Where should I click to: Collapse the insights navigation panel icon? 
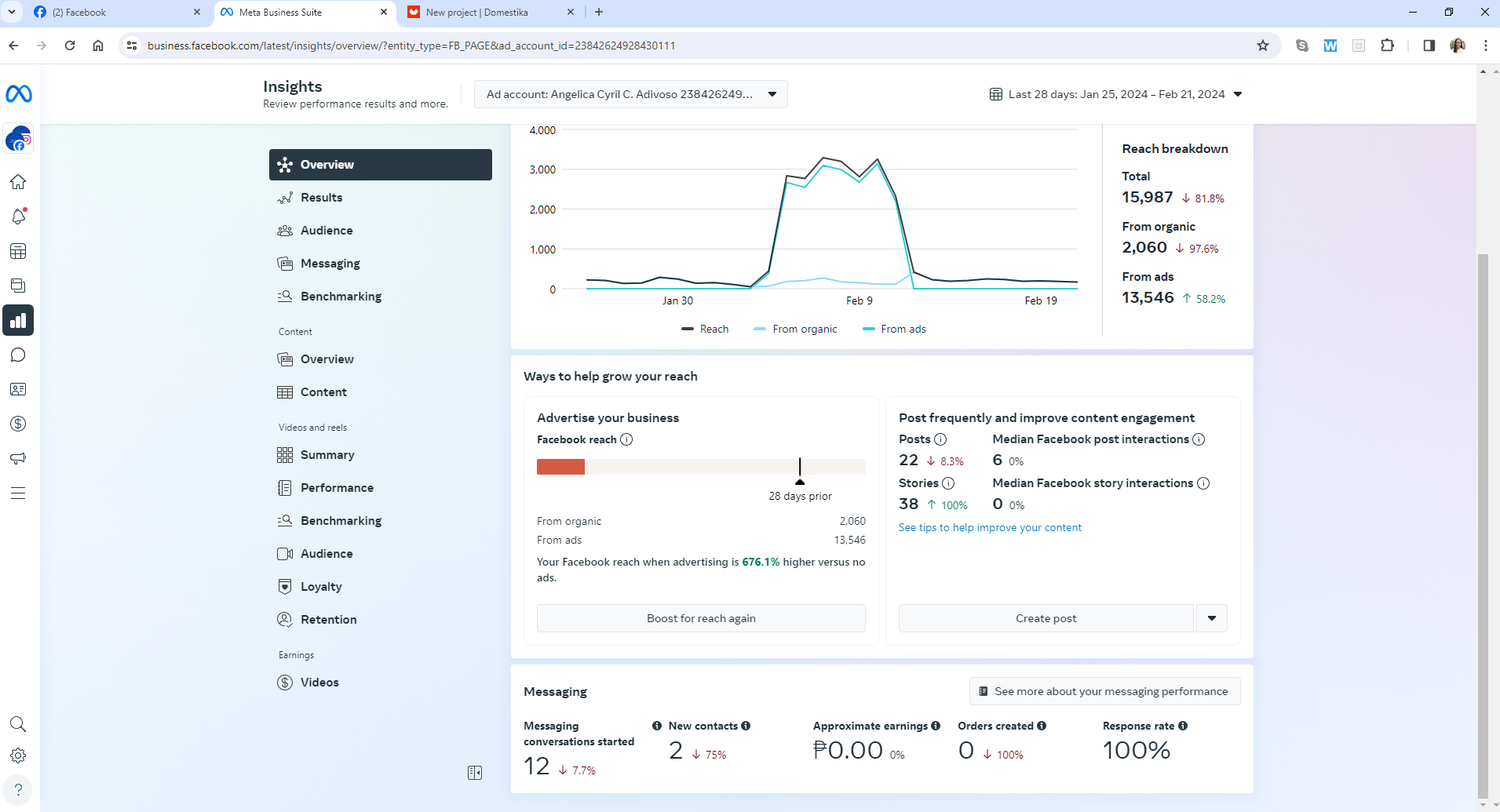pyautogui.click(x=475, y=773)
